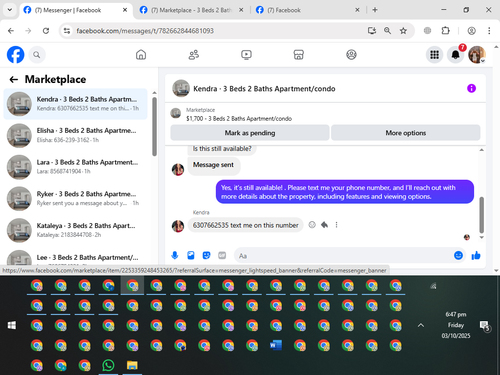500x375 pixels.
Task: Click Kendra's conversation header title
Action: (264, 89)
